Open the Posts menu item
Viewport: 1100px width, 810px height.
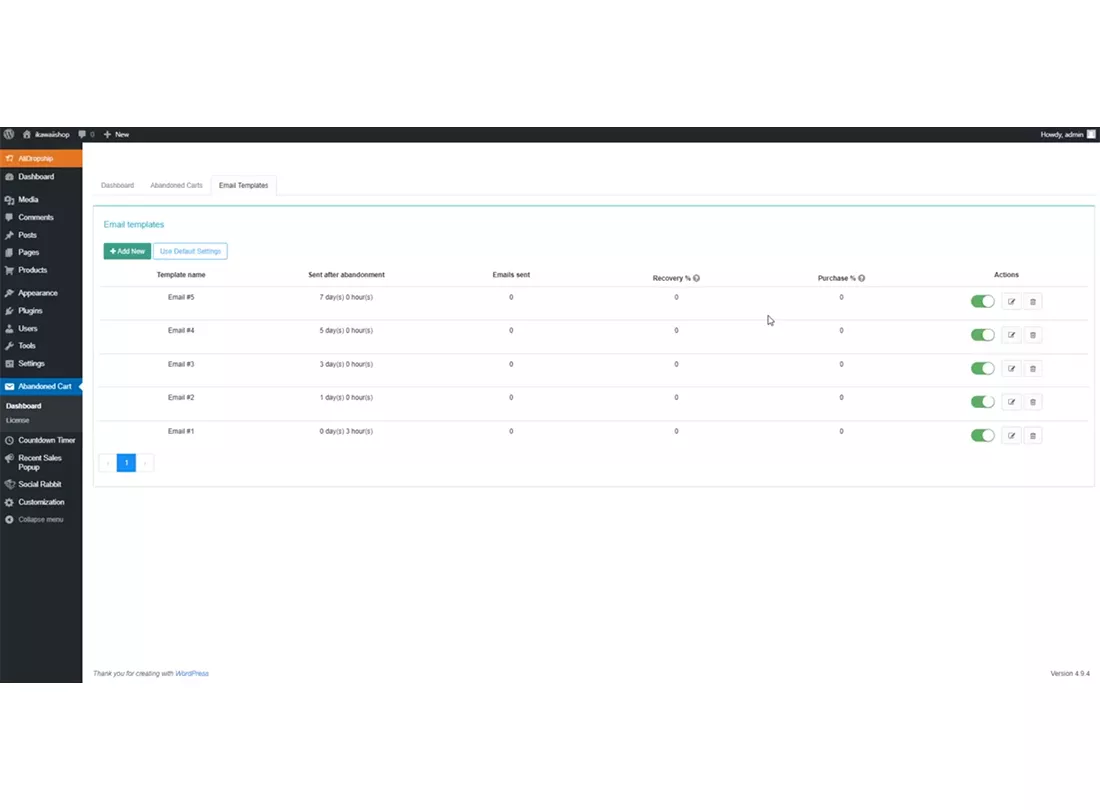point(41,235)
